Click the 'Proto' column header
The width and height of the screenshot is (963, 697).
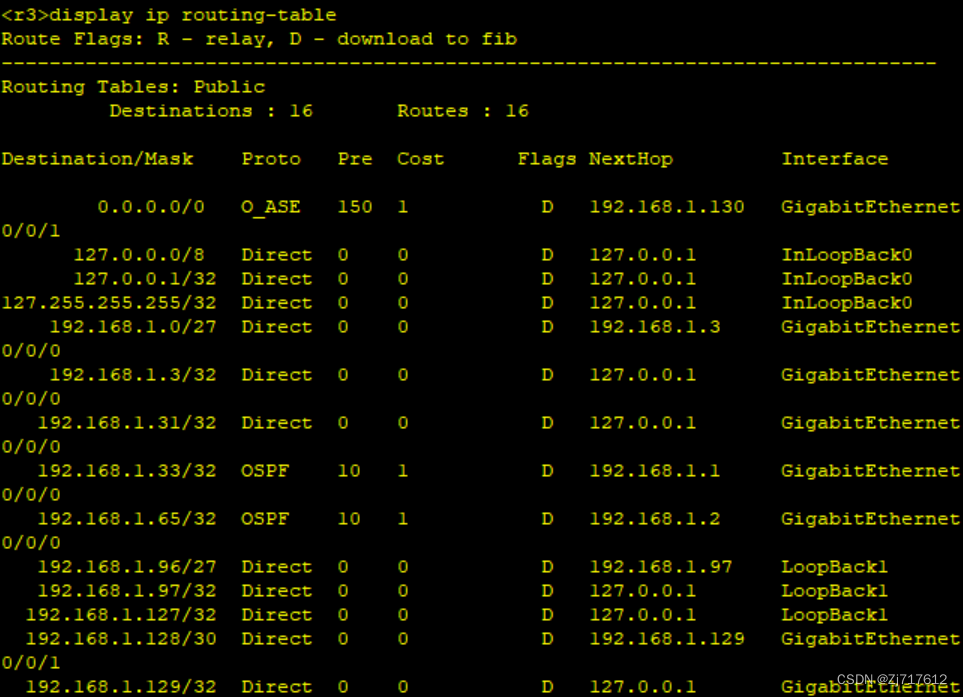tap(271, 159)
